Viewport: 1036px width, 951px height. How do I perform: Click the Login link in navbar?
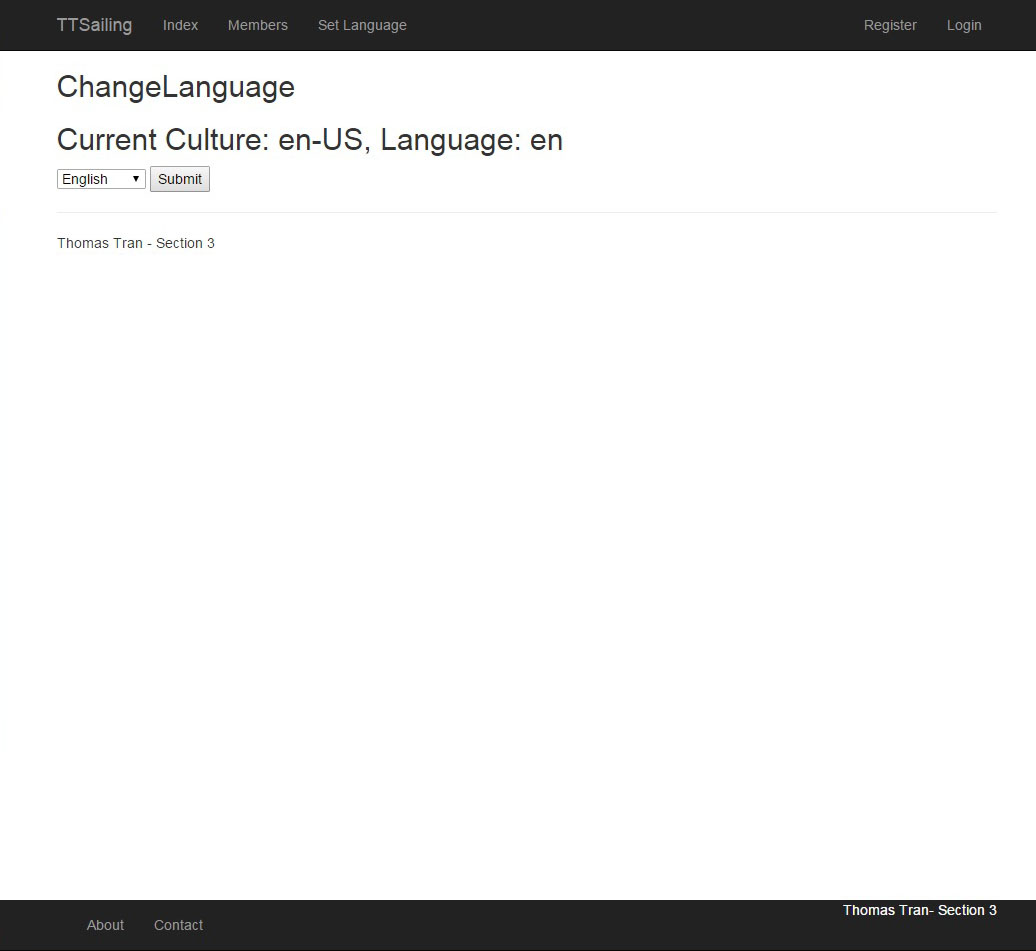point(964,25)
